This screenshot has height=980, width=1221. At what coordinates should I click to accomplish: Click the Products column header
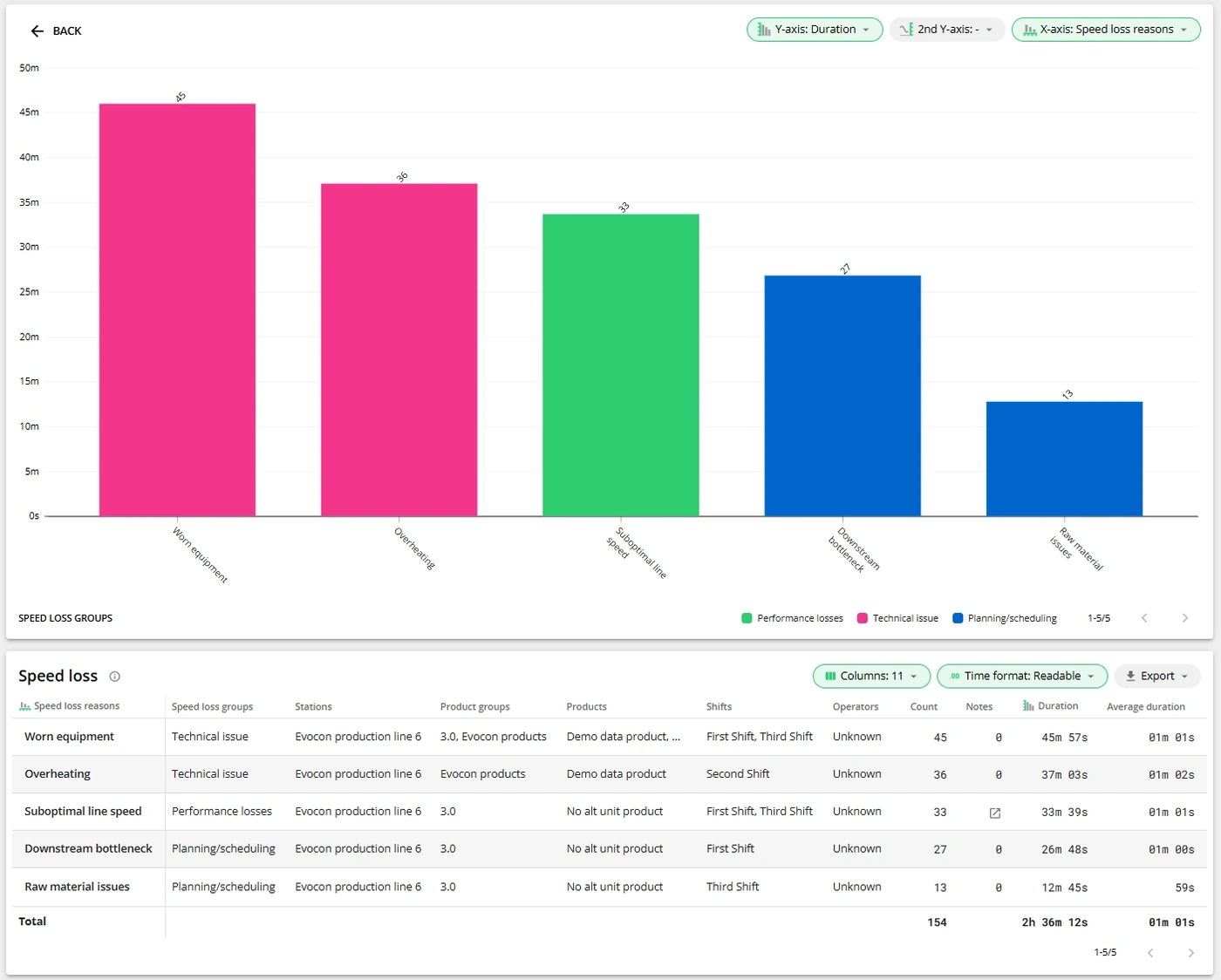(586, 707)
